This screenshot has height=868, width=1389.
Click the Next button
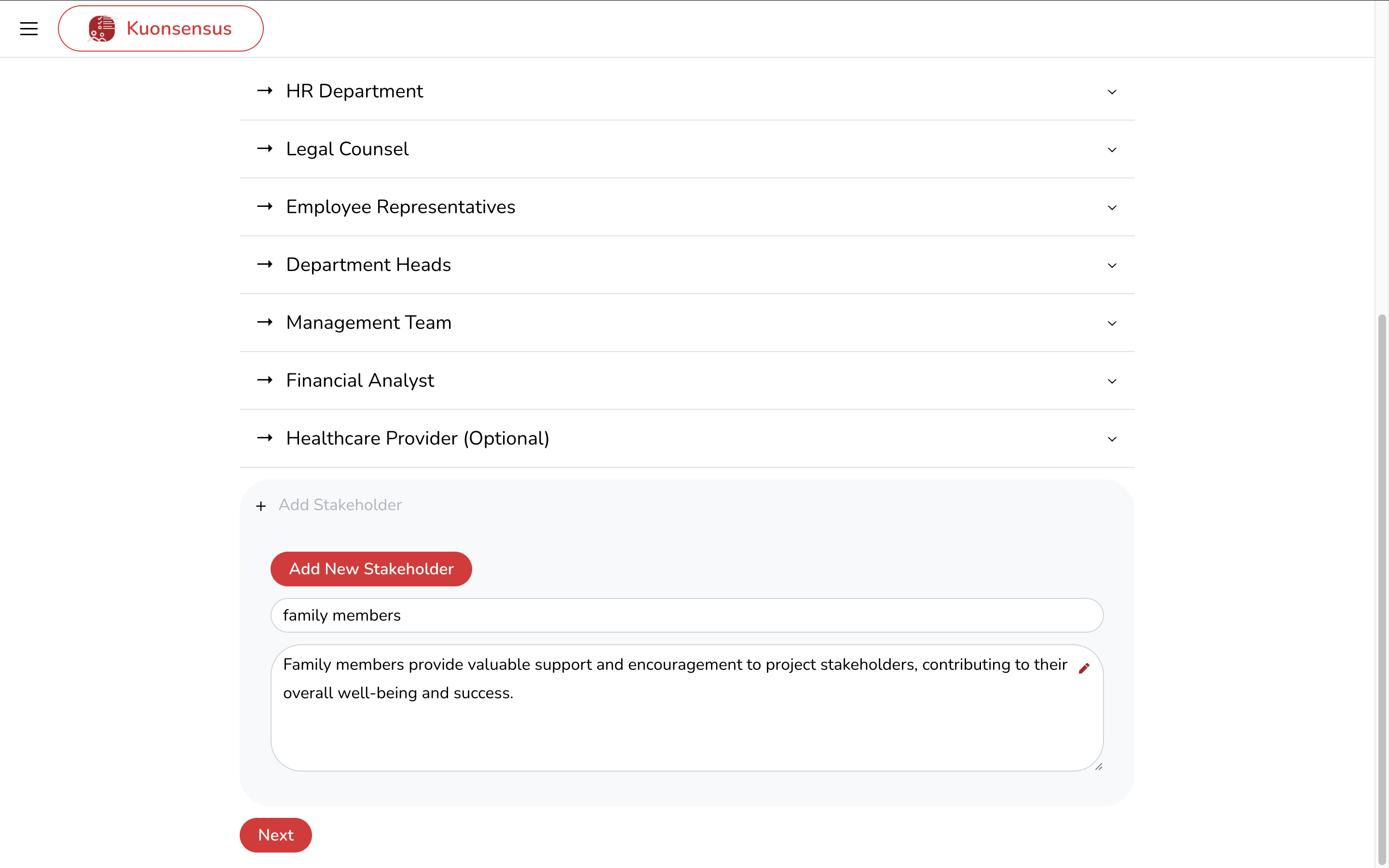point(275,835)
